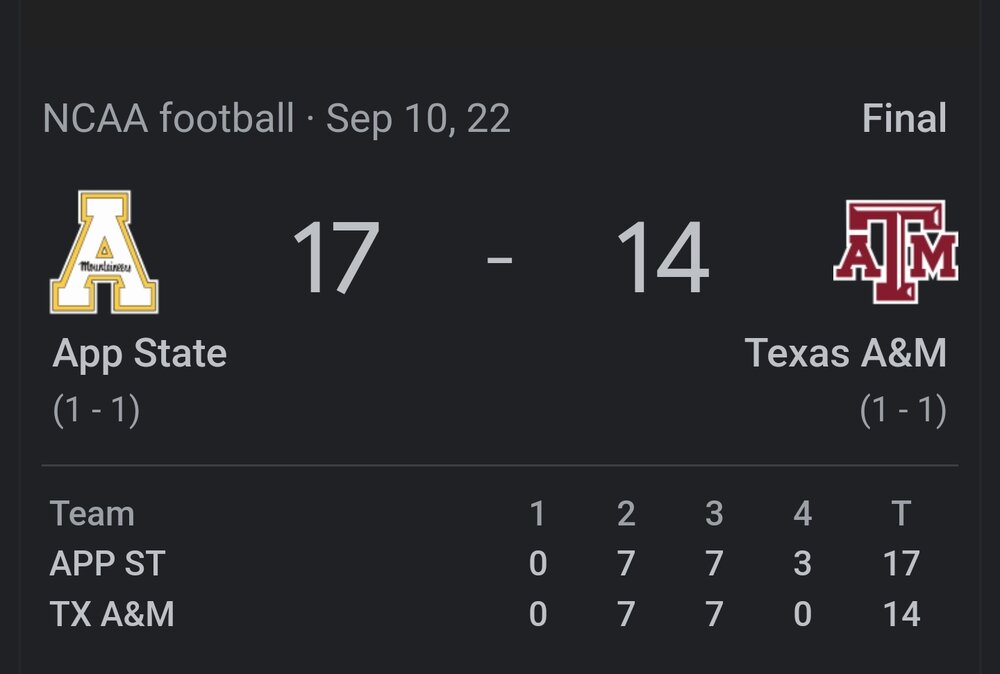Click APP ST's fourth quarter score of 3
This screenshot has height=674, width=1000.
pos(802,564)
